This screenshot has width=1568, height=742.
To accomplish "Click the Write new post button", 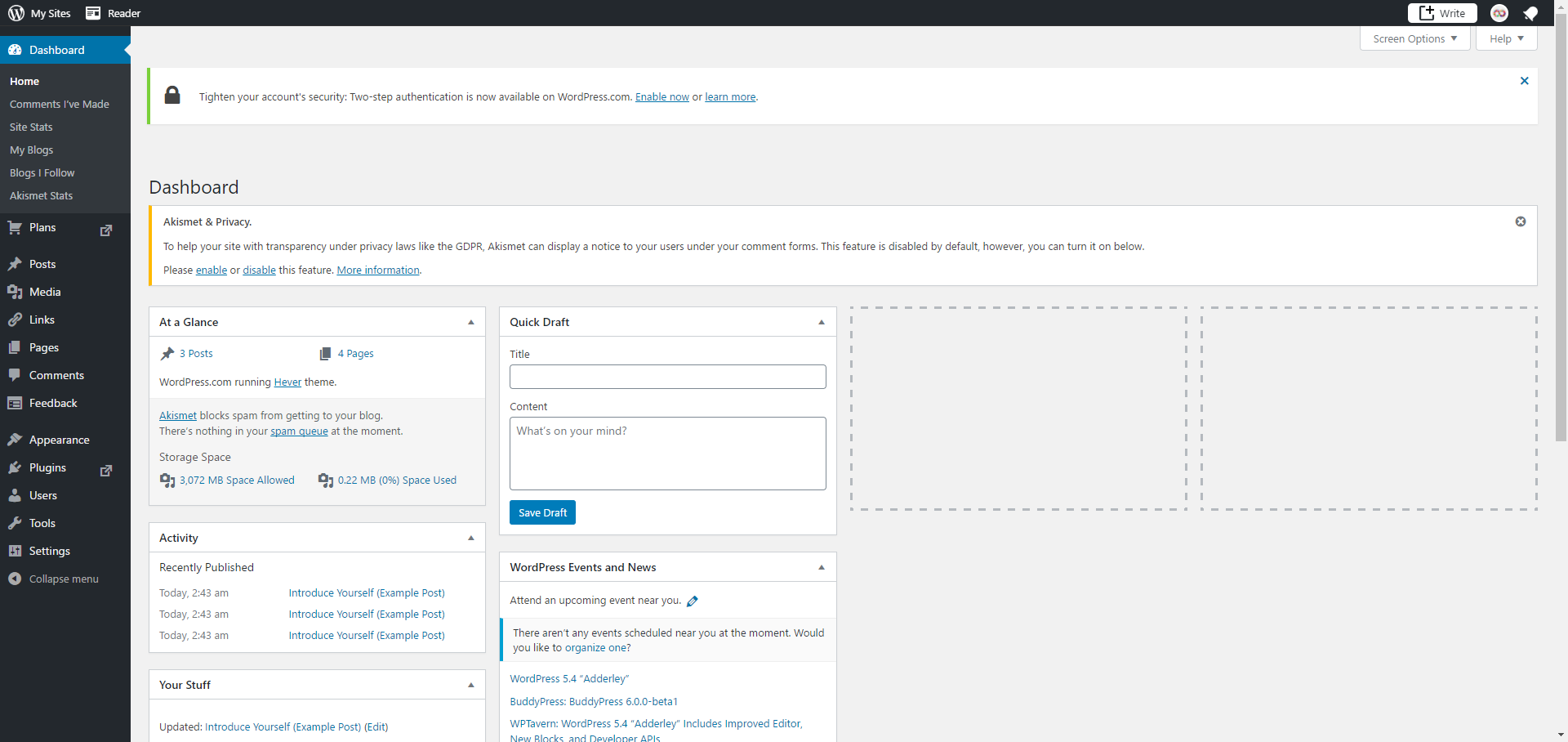I will pos(1442,13).
